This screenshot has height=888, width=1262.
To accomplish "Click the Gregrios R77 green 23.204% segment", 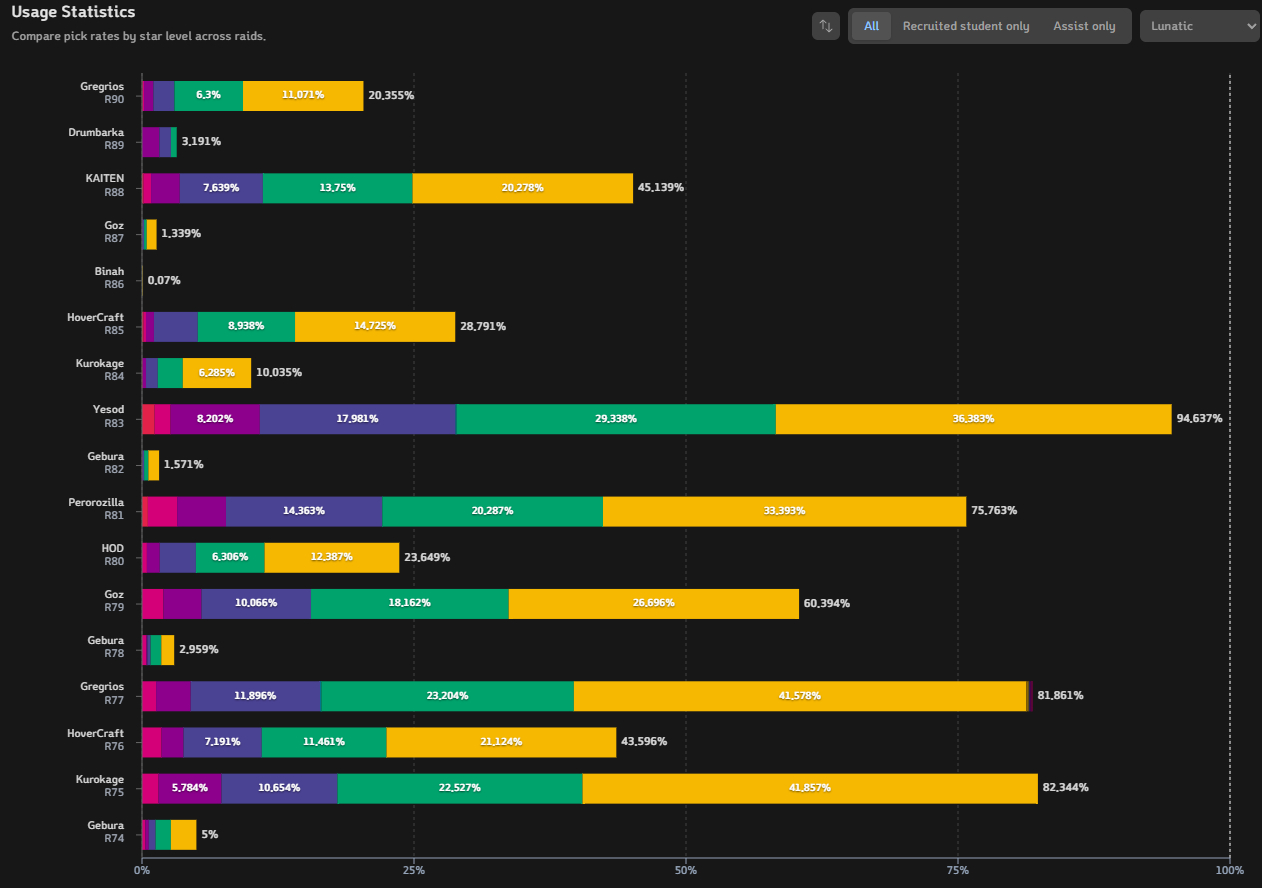I will (447, 696).
